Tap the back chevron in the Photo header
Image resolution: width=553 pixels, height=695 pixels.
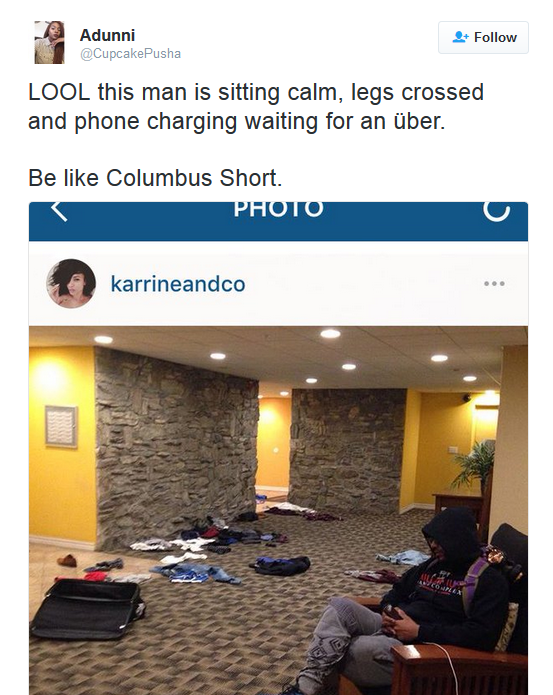[x=58, y=211]
